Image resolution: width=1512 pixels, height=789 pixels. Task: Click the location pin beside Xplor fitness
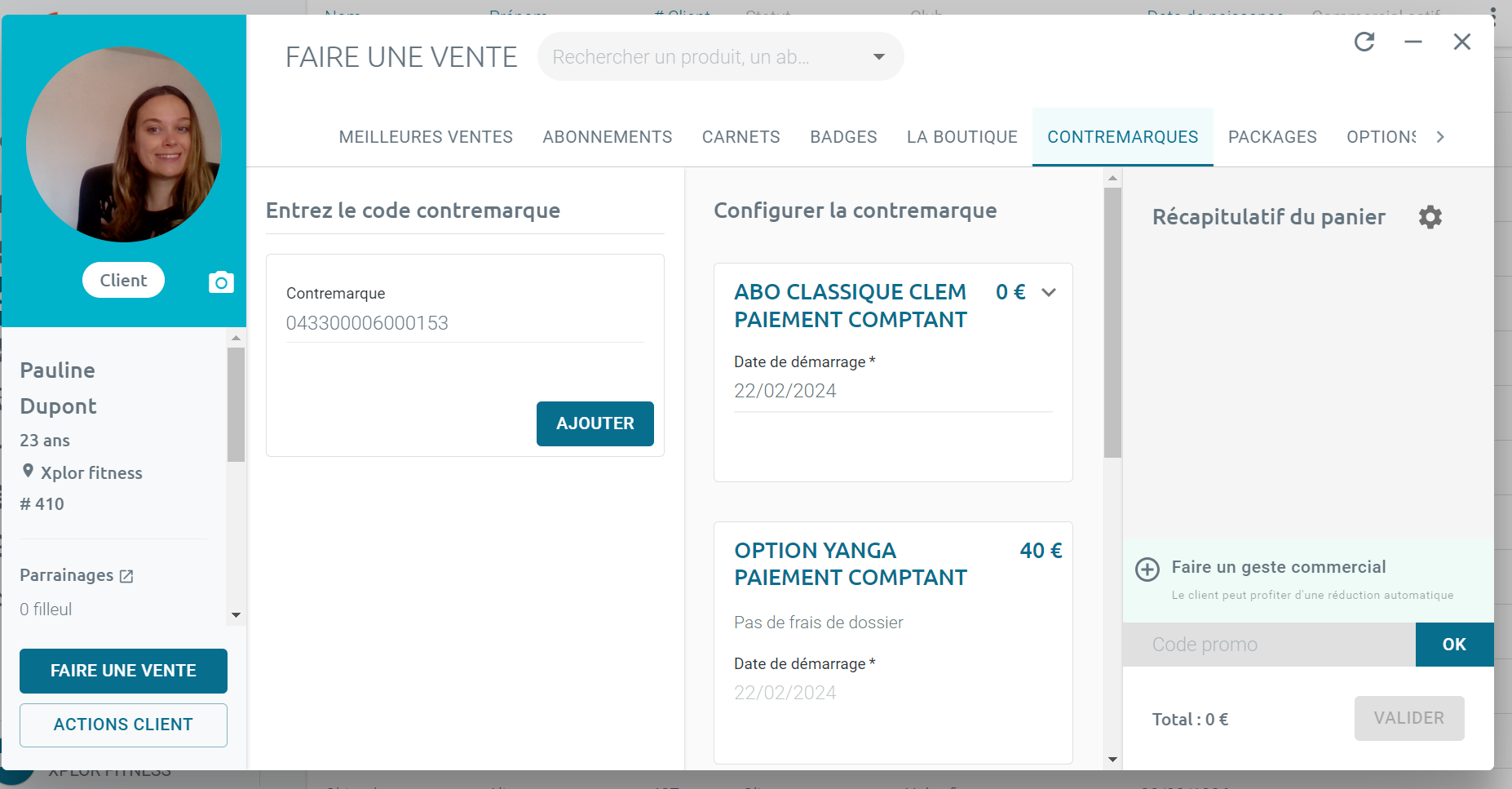click(x=28, y=472)
